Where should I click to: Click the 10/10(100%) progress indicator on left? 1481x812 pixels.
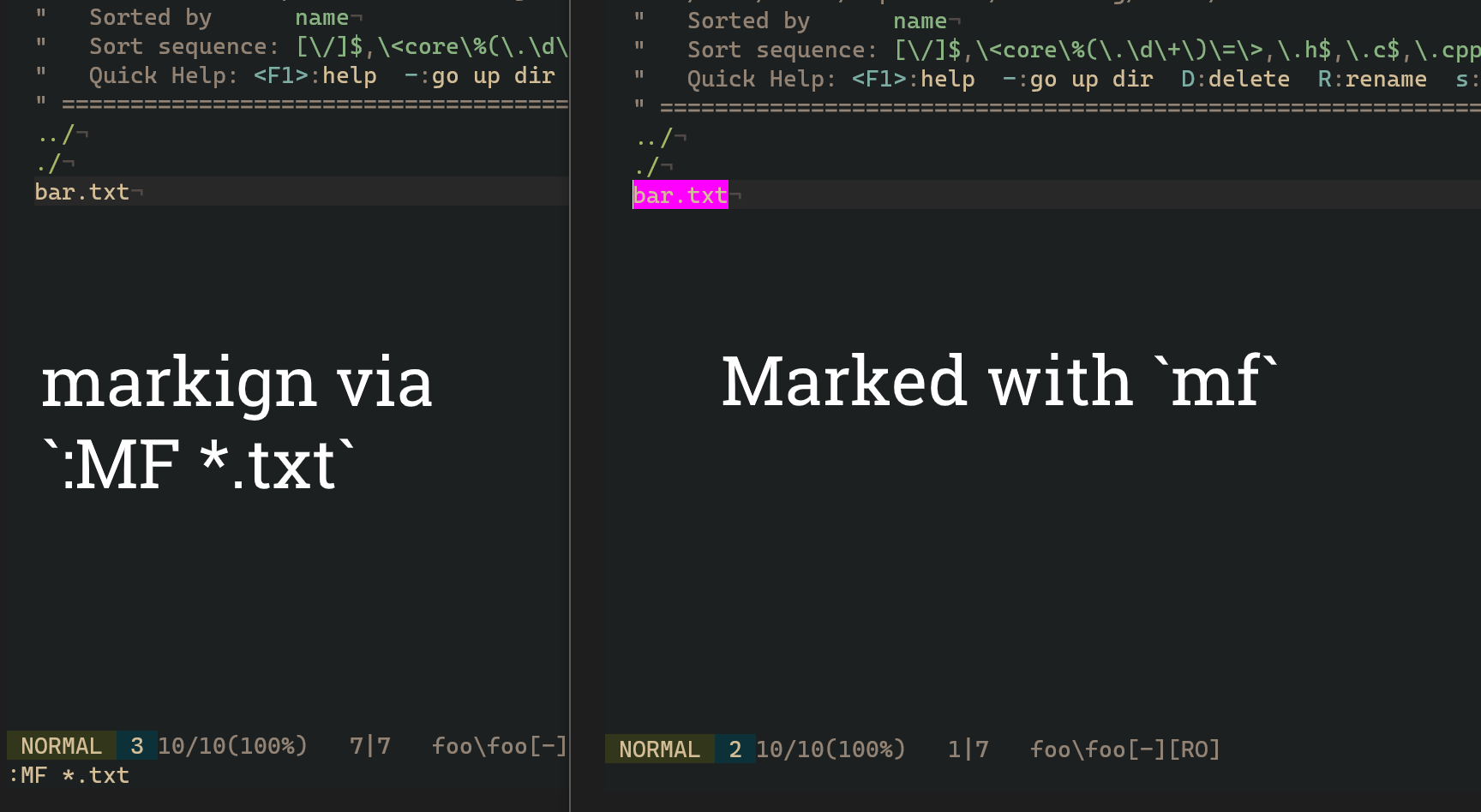232,745
